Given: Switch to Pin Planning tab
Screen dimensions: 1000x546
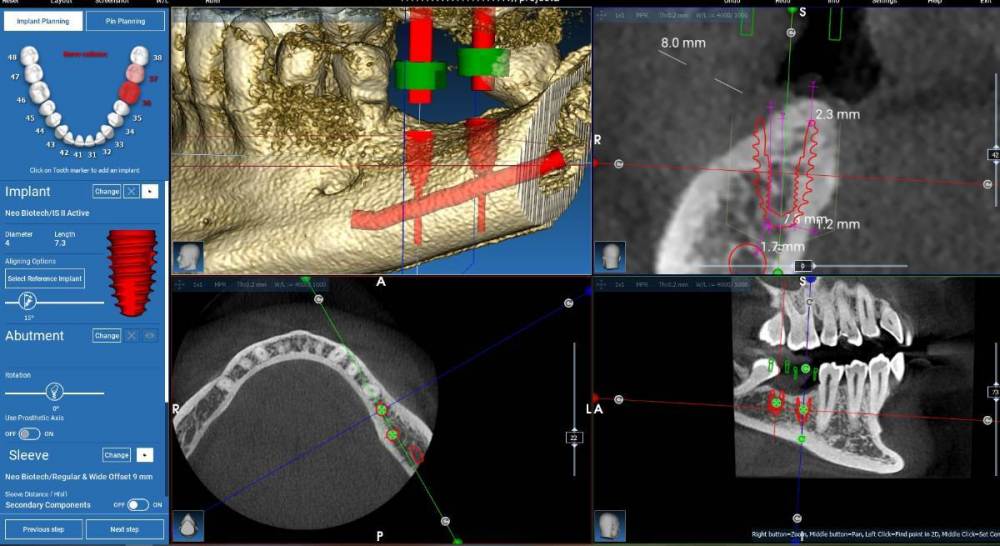Looking at the screenshot, I should point(124,21).
